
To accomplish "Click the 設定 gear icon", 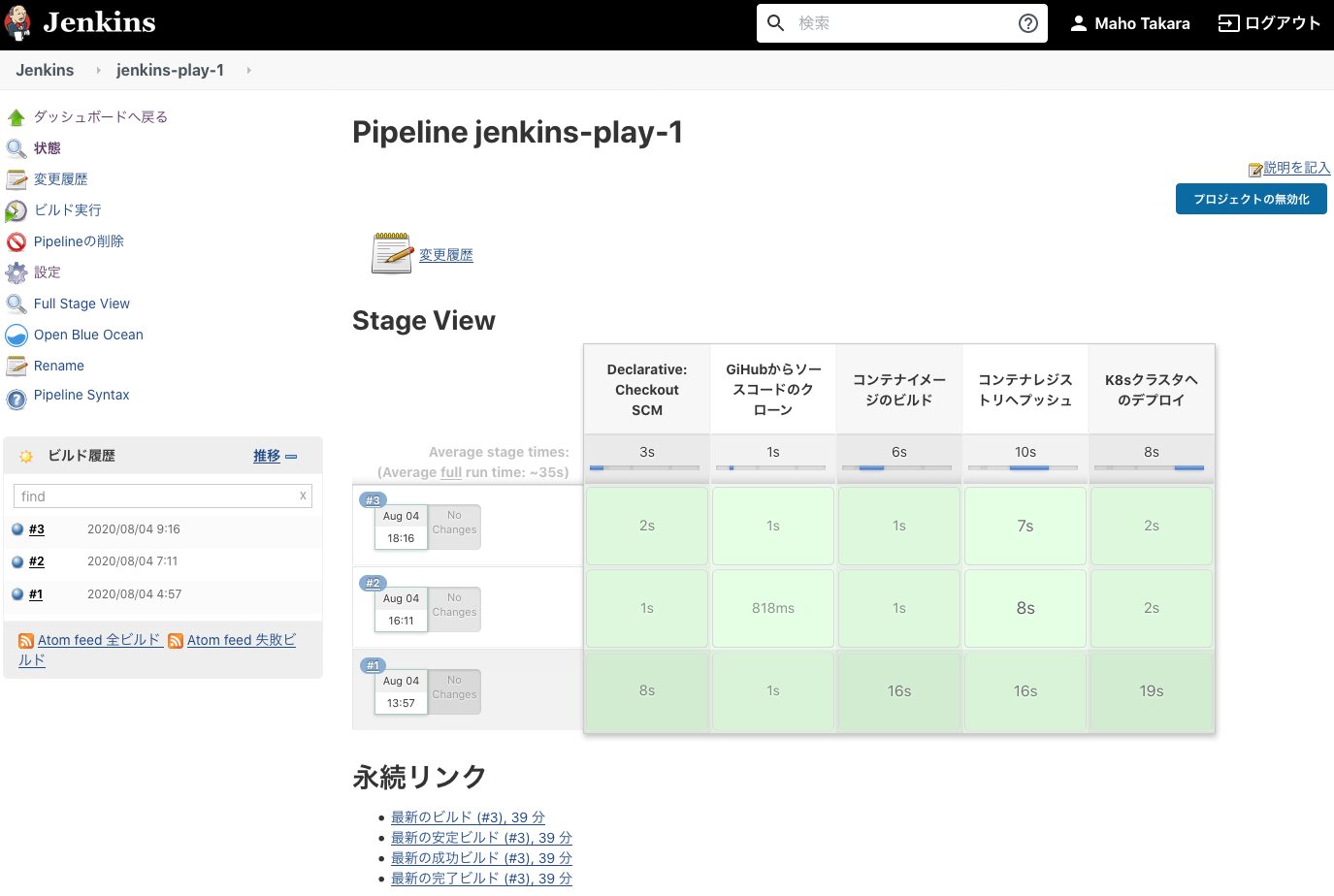I will point(16,272).
